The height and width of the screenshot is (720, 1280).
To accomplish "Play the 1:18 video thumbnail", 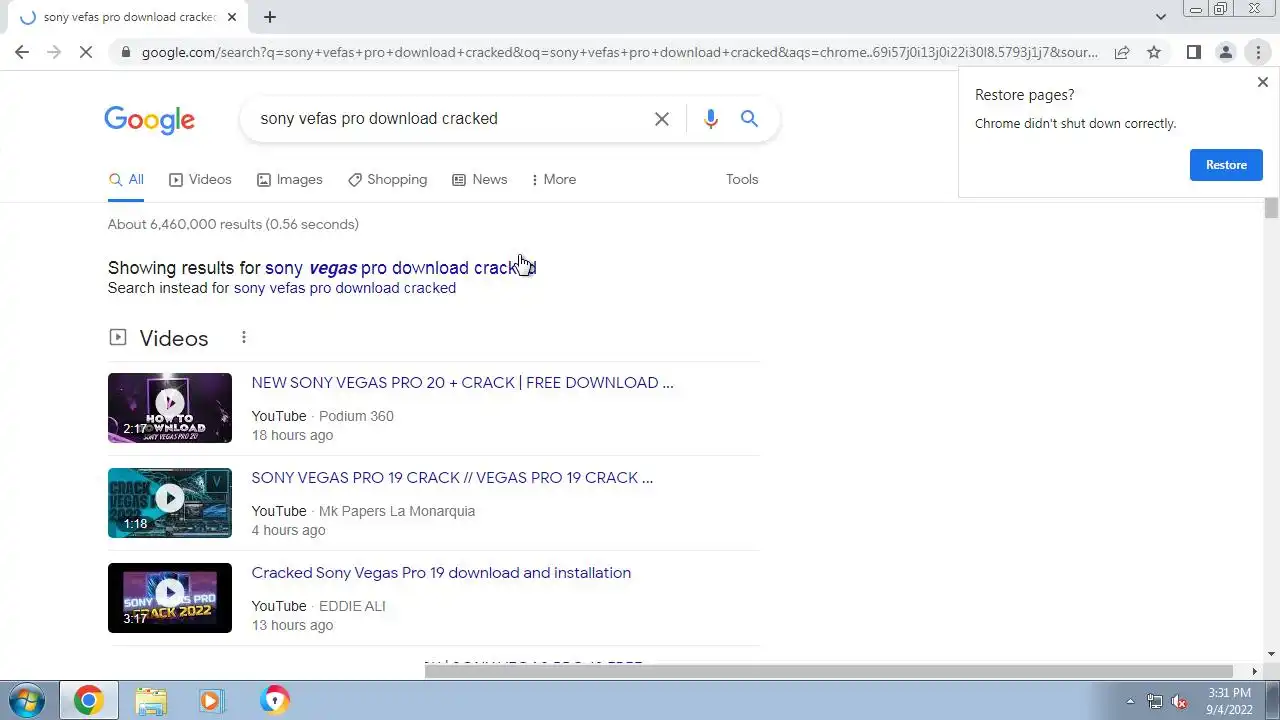I will [170, 503].
